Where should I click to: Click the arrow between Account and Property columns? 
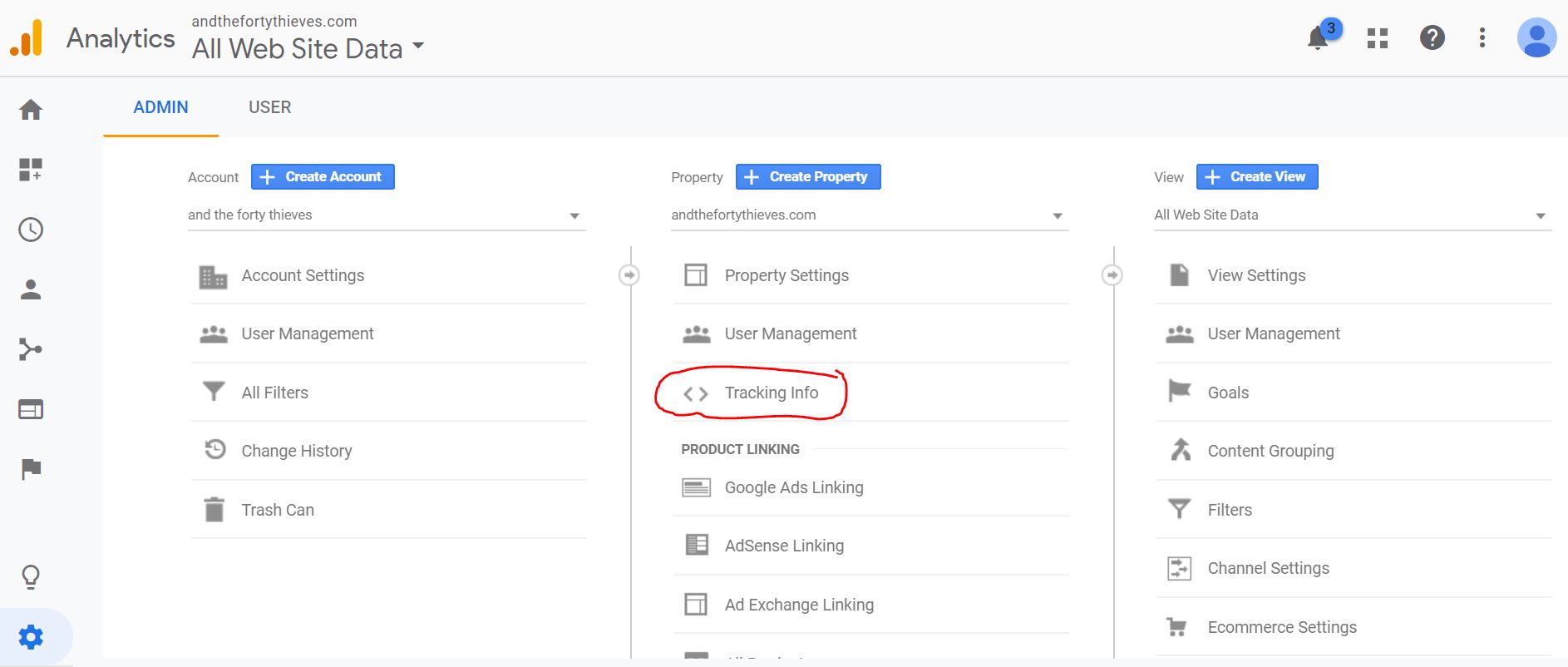click(x=629, y=274)
